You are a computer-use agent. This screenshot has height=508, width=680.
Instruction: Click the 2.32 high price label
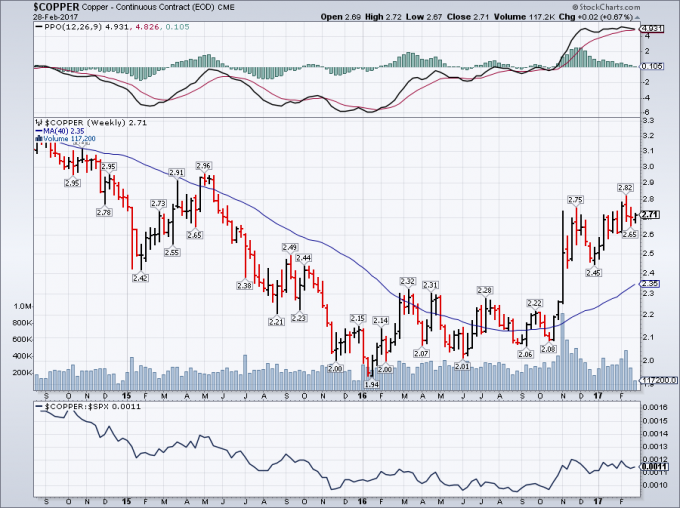point(408,281)
